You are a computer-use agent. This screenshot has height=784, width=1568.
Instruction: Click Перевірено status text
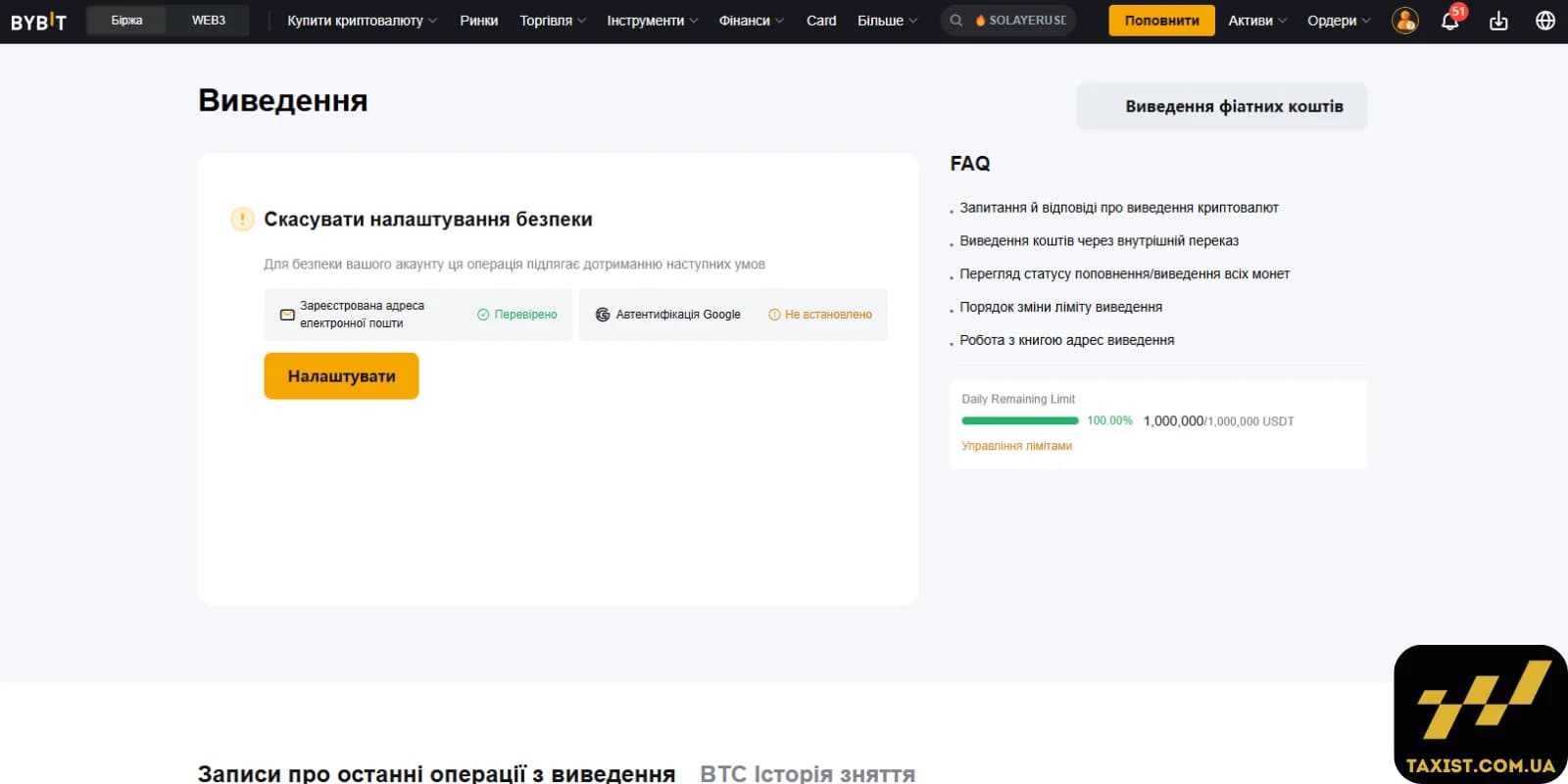[x=525, y=315]
